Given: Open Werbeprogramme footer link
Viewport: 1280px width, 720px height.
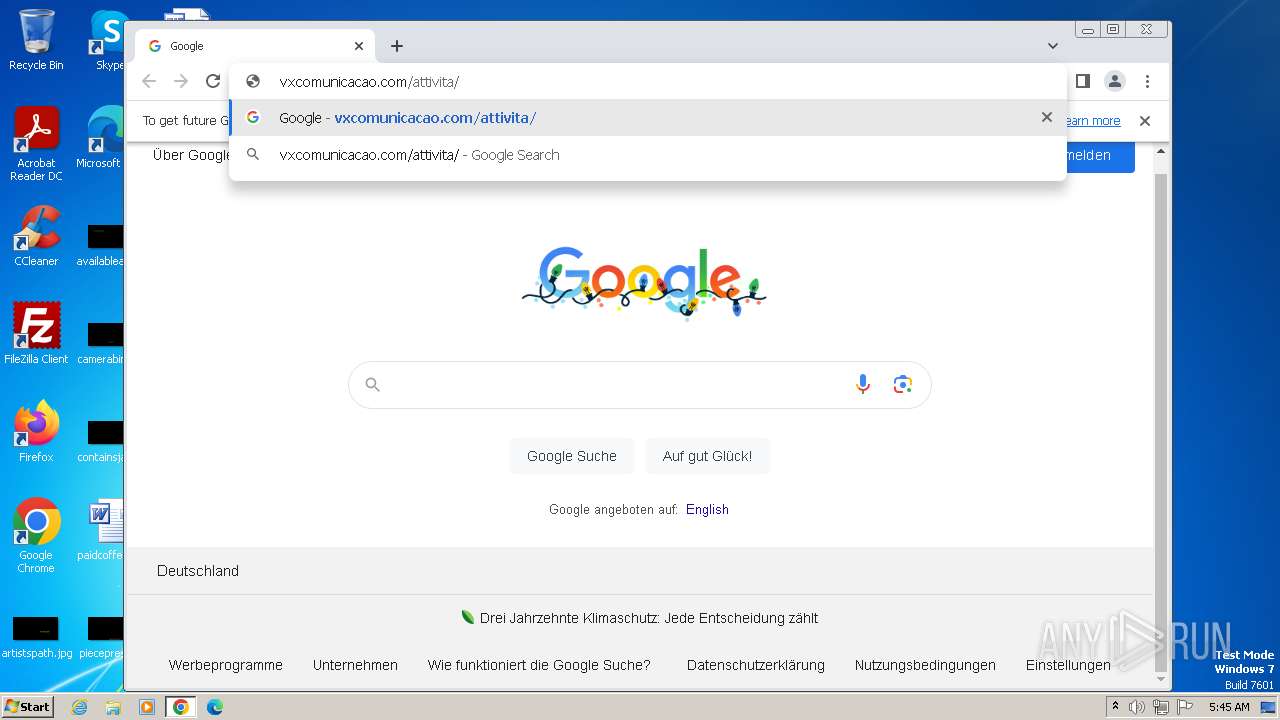Looking at the screenshot, I should pyautogui.click(x=226, y=665).
